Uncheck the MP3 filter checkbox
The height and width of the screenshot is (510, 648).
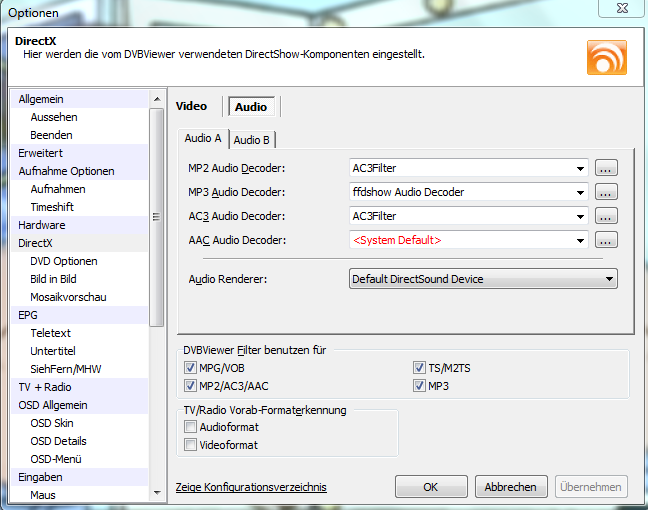(x=419, y=386)
